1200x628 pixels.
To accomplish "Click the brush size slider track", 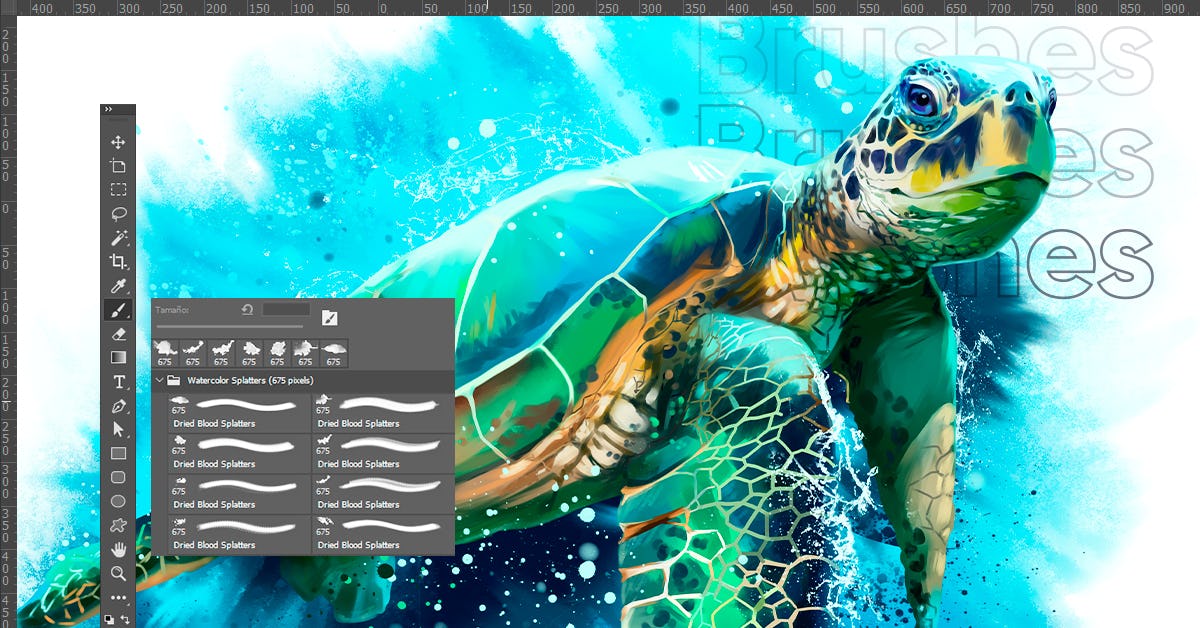I will [229, 326].
